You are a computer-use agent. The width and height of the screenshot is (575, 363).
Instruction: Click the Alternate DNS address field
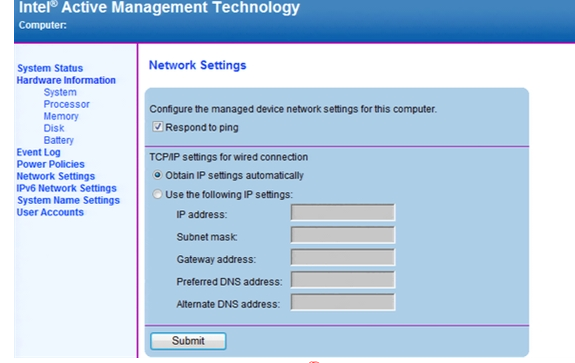tap(343, 302)
